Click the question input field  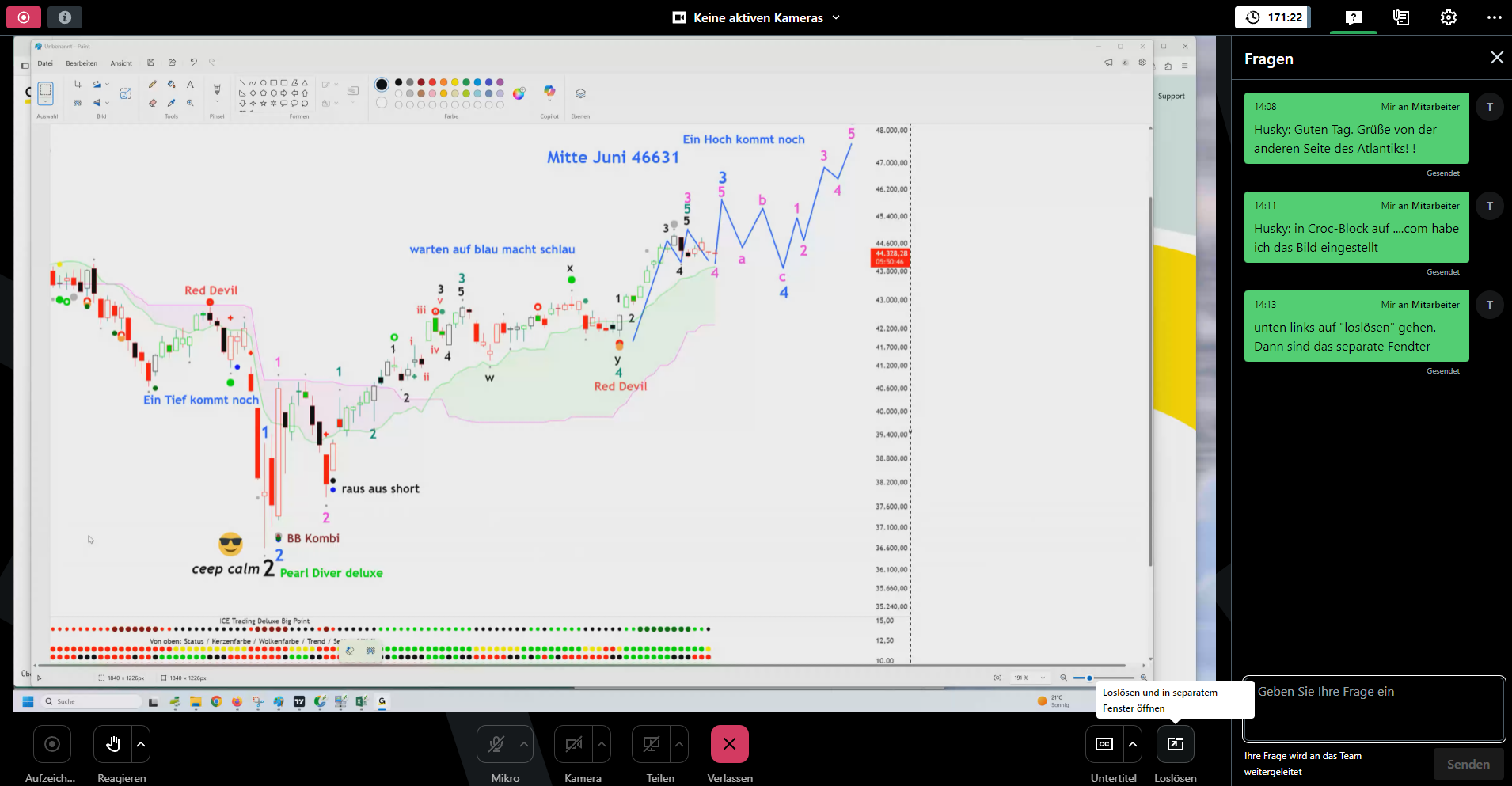coord(1373,708)
